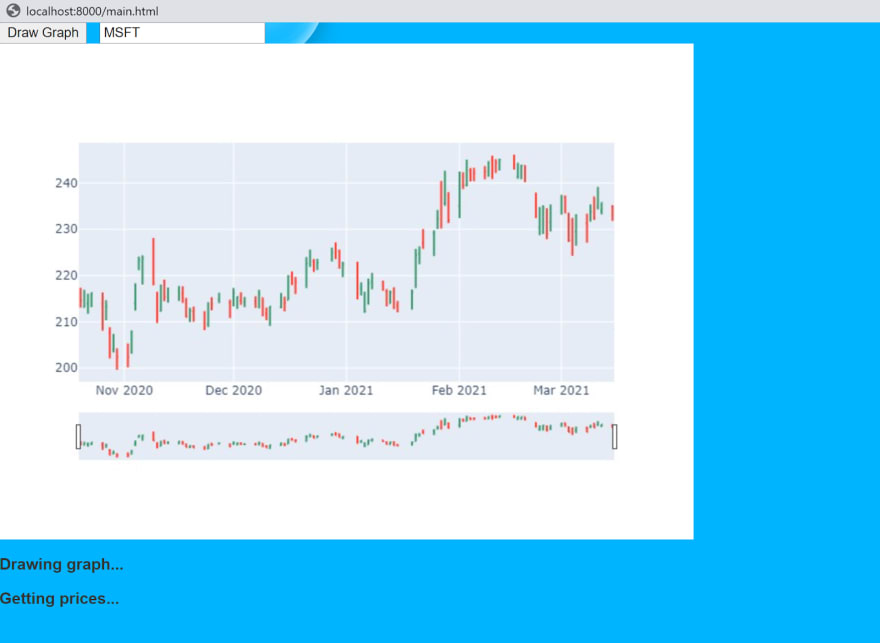The height and width of the screenshot is (643, 880).
Task: Click the Jan 2021 axis label
Action: coord(346,391)
